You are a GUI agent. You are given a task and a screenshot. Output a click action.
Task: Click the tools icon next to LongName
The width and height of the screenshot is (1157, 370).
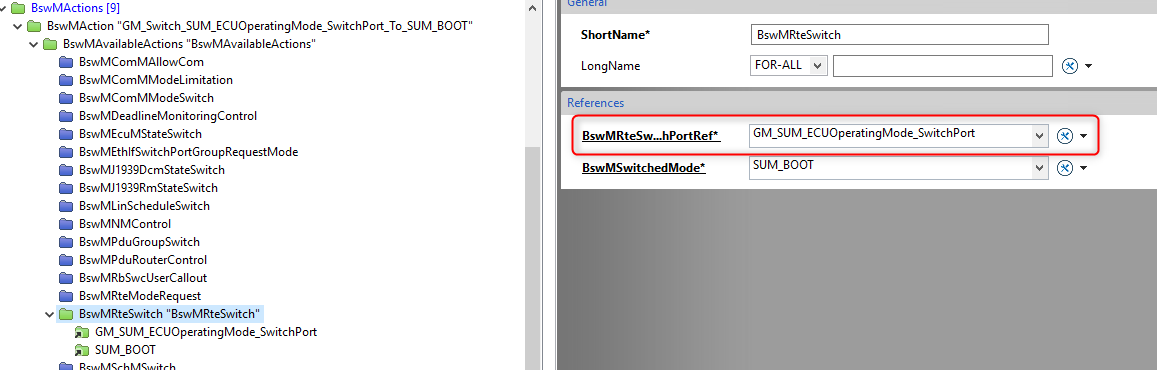(1069, 66)
